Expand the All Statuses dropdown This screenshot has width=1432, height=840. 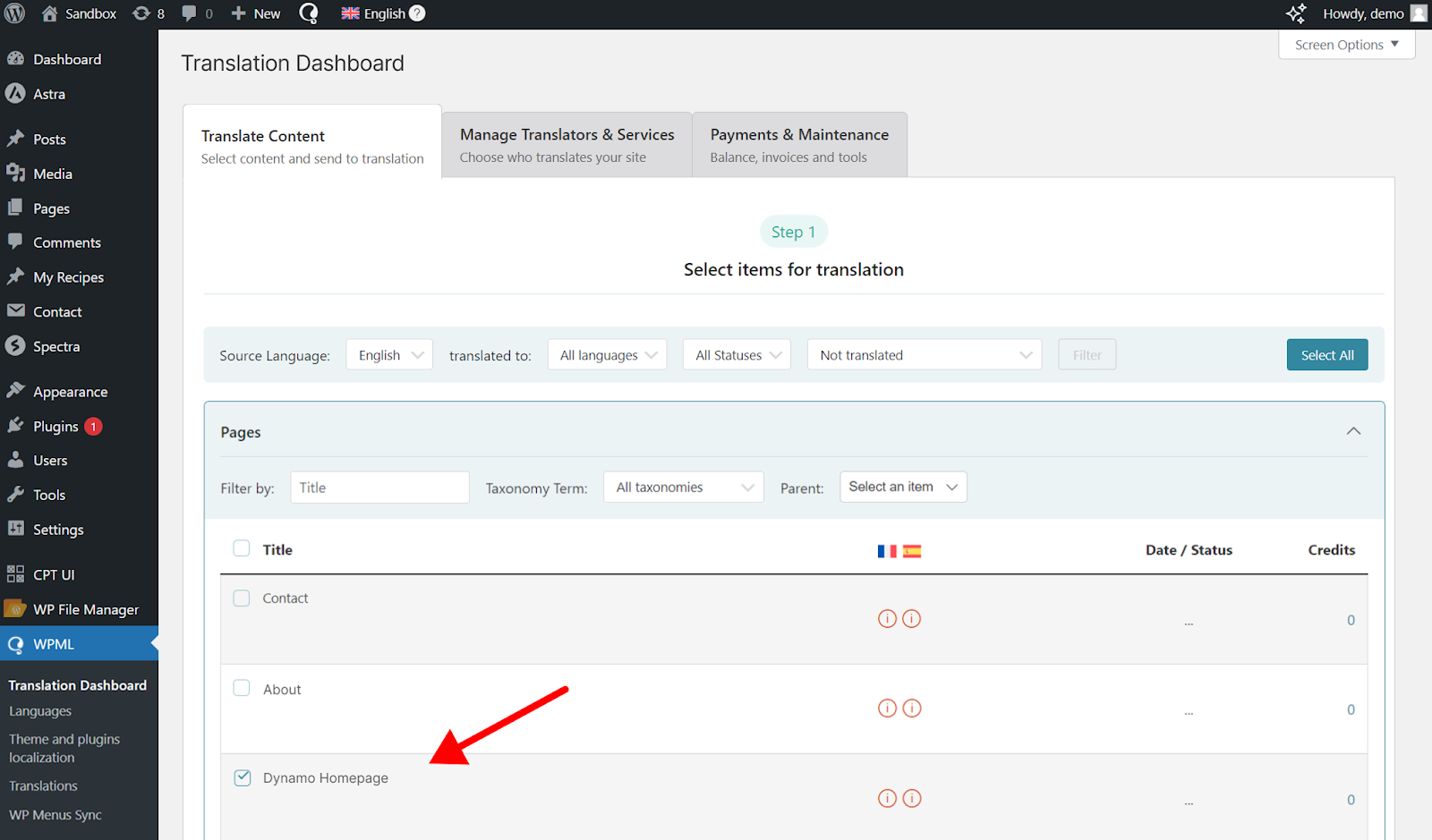[x=737, y=355]
